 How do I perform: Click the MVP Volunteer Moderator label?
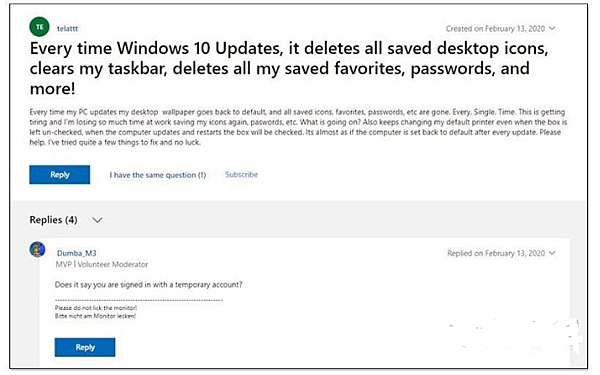(x=102, y=264)
